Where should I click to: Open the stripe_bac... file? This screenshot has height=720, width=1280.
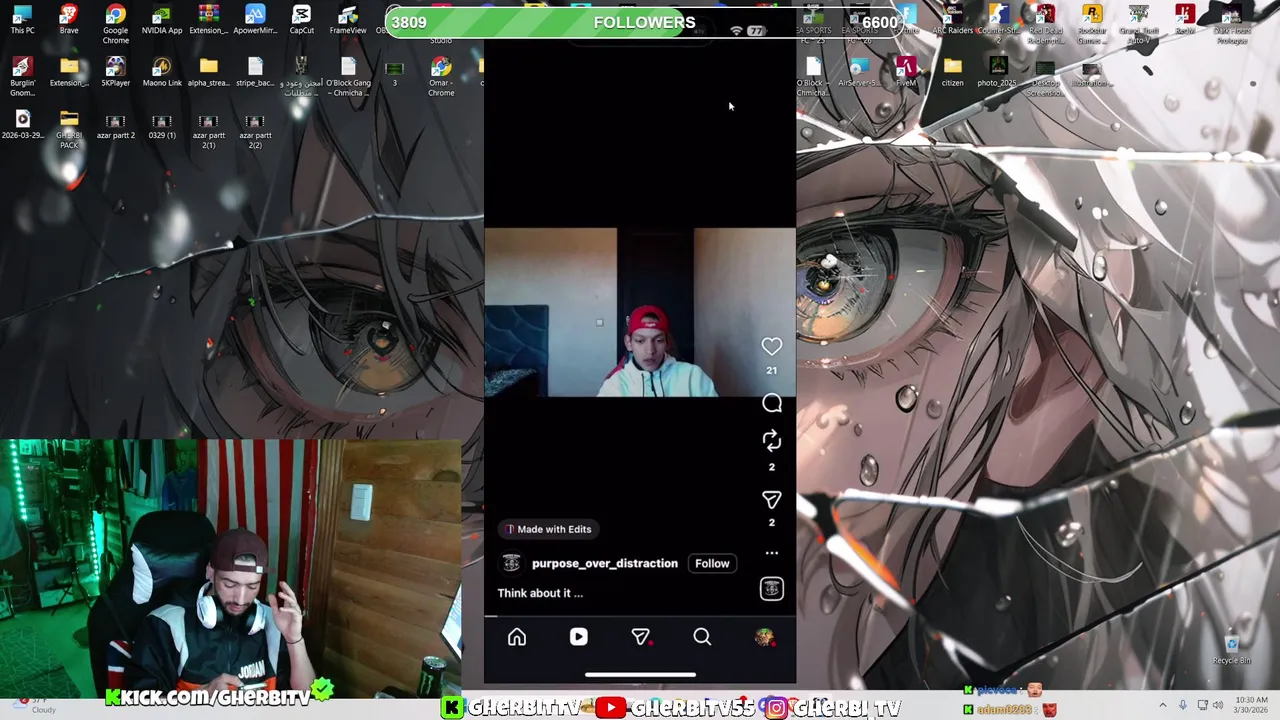point(255,72)
